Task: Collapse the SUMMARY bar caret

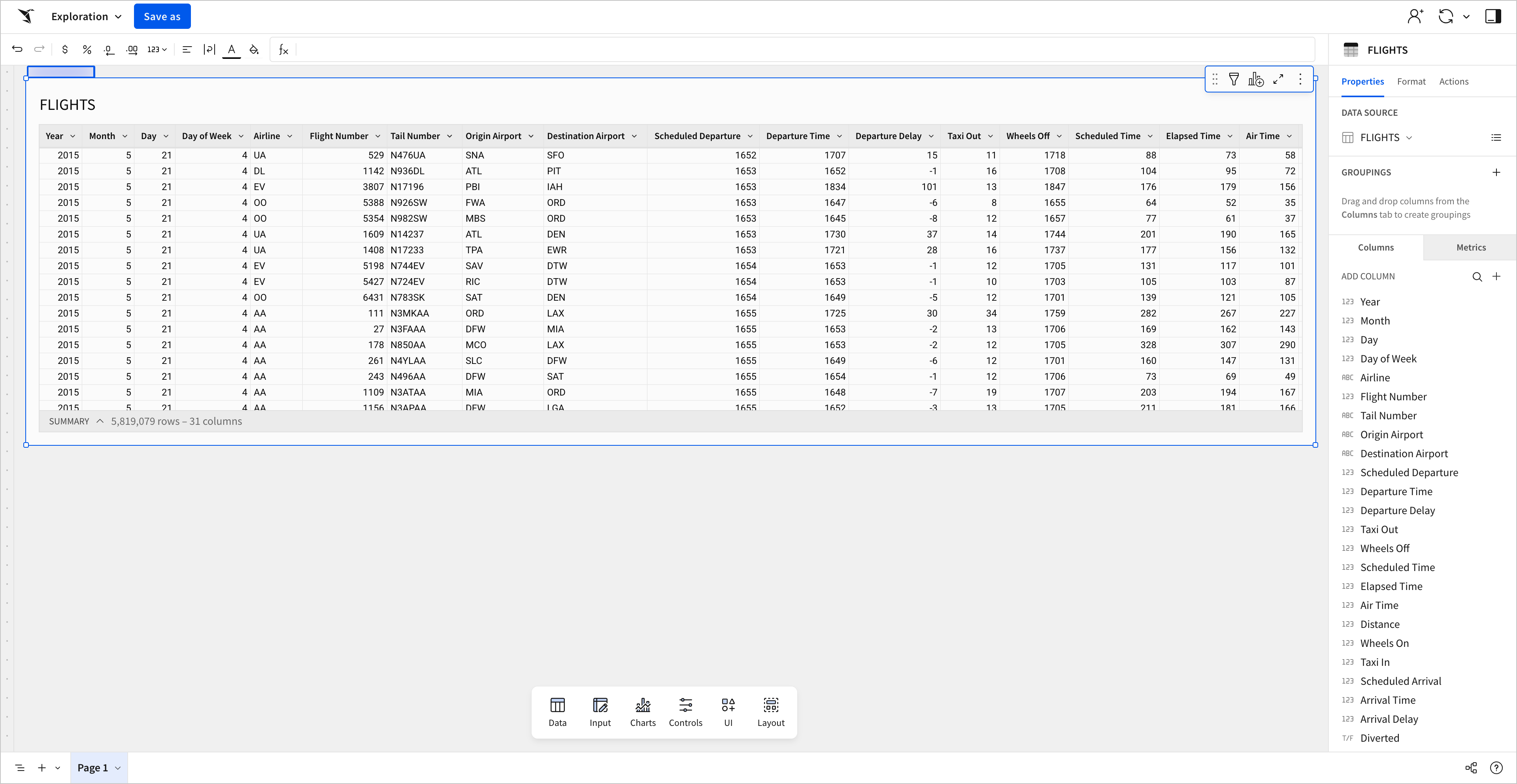Action: click(x=100, y=421)
